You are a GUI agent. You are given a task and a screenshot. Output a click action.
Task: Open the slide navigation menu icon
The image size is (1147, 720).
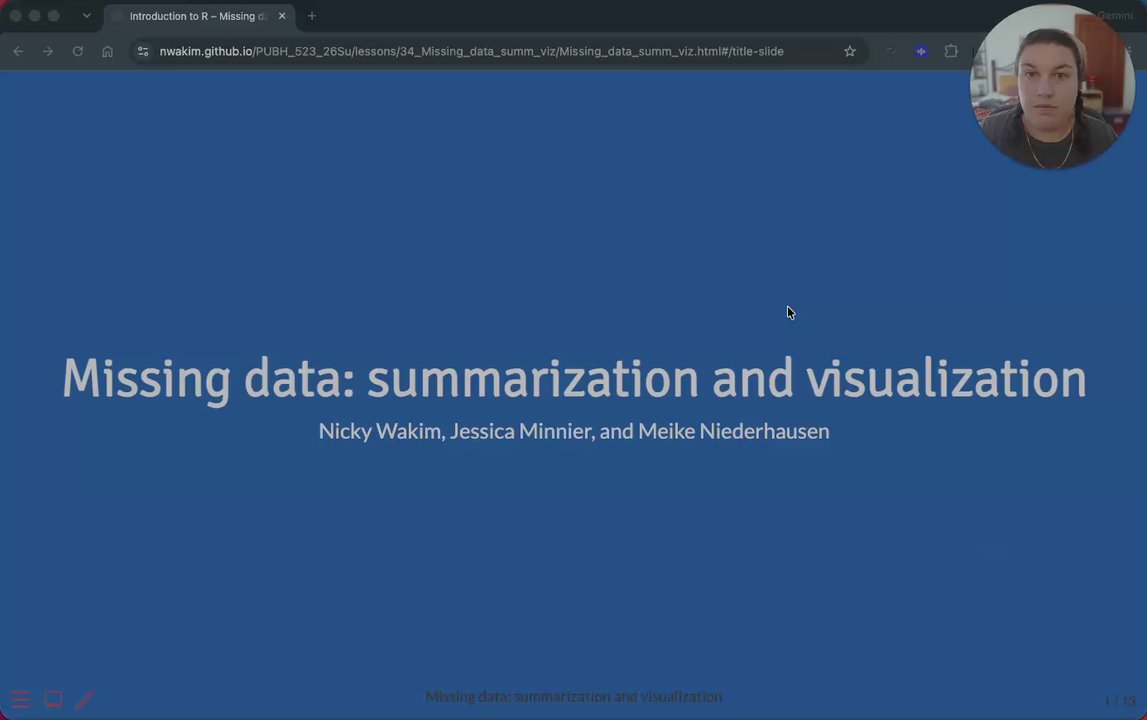pyautogui.click(x=20, y=700)
